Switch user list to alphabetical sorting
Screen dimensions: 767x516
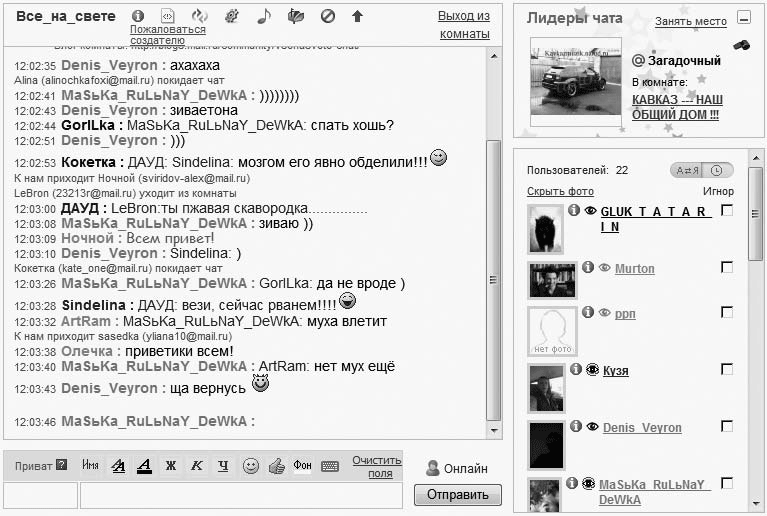(x=686, y=170)
